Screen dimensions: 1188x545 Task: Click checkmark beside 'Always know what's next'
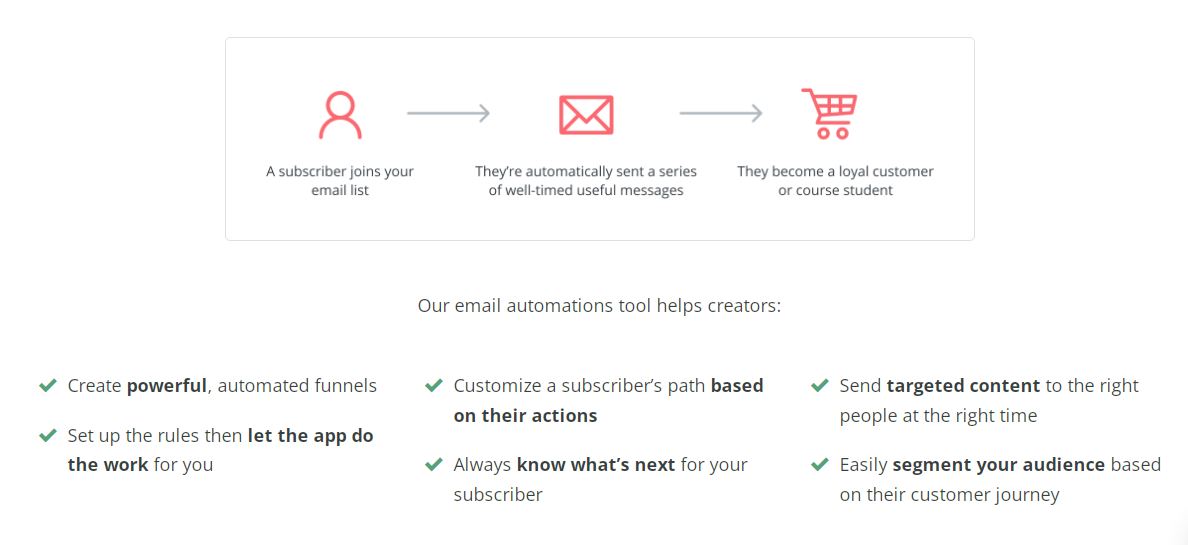click(434, 465)
